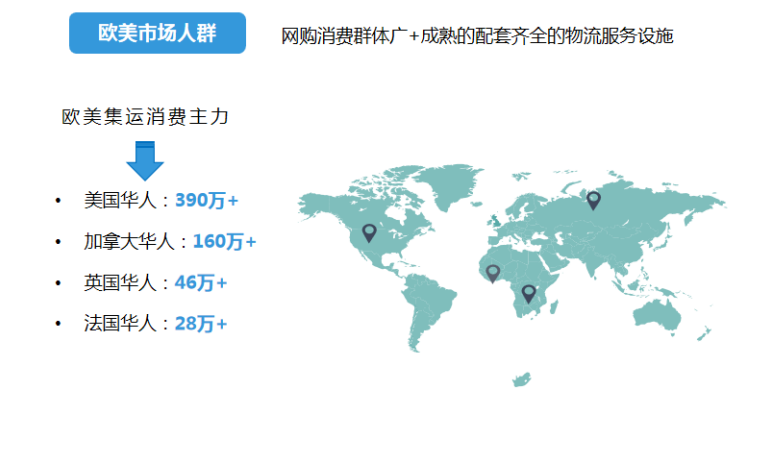Click the teal world map graphic
The height and width of the screenshot is (457, 778).
(512, 275)
